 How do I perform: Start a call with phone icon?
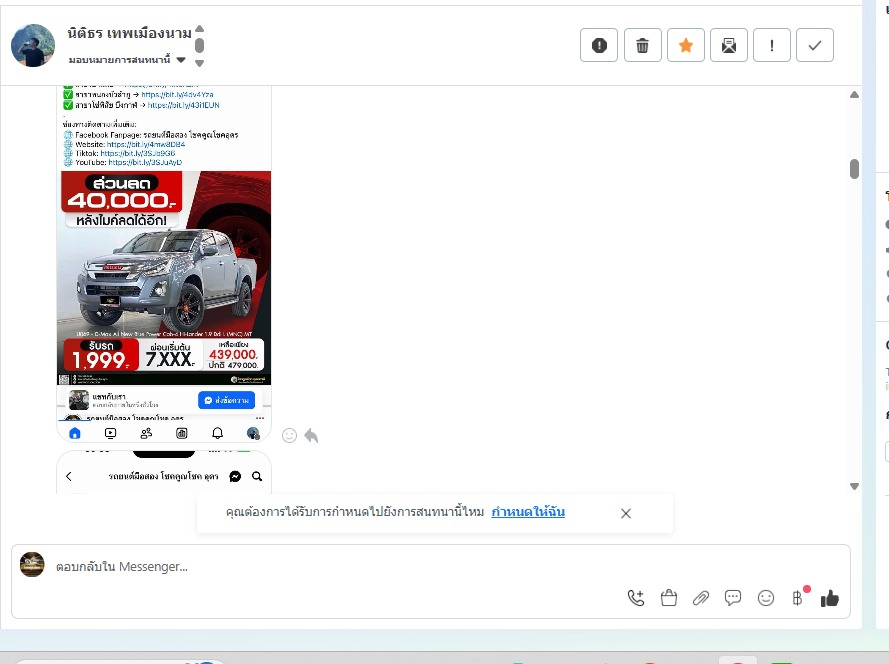(636, 598)
